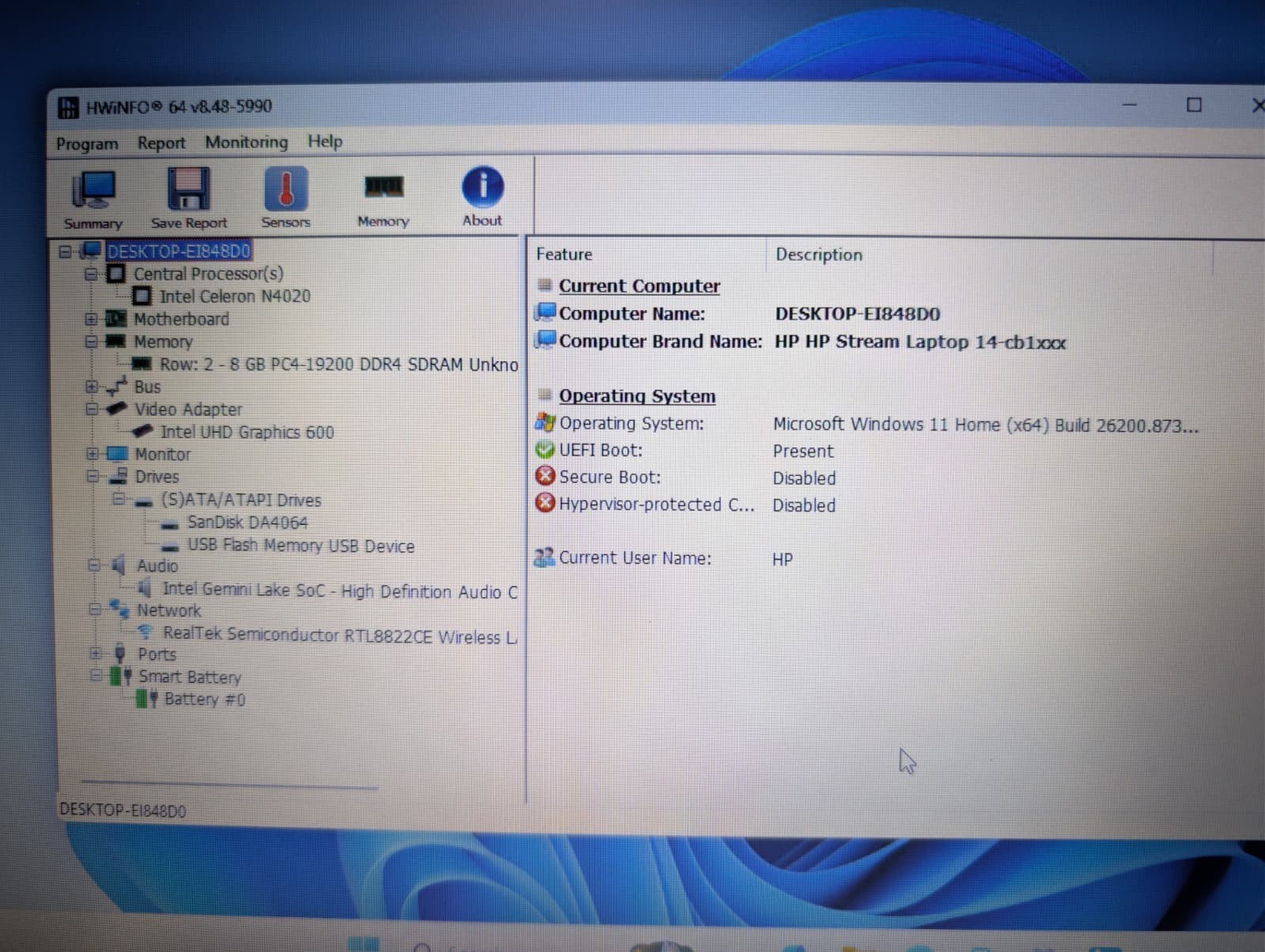Open the Summary toolbar icon
The height and width of the screenshot is (952, 1265).
click(93, 199)
